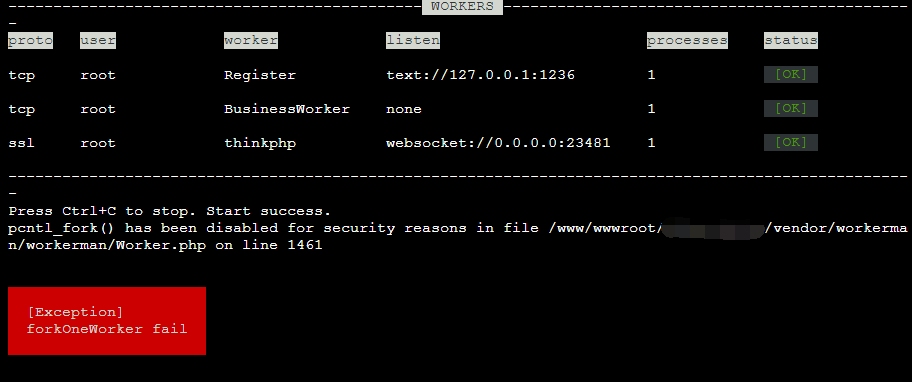
Task: Click the worker column header
Action: 251,40
